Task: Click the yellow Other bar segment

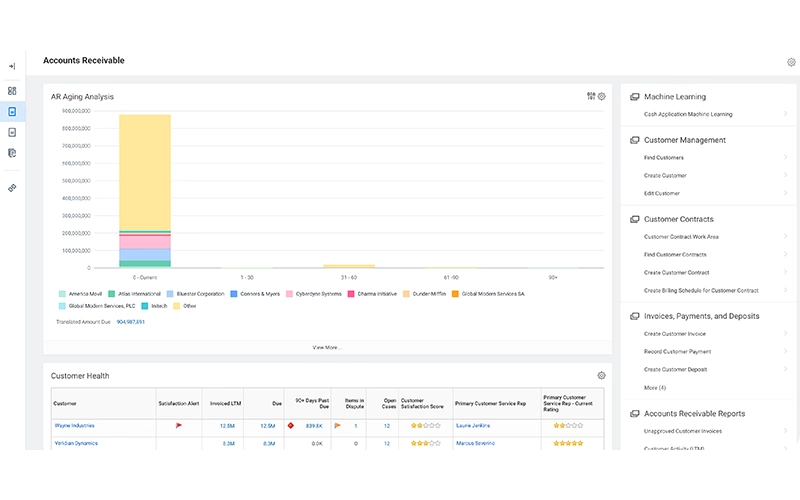Action: point(145,172)
